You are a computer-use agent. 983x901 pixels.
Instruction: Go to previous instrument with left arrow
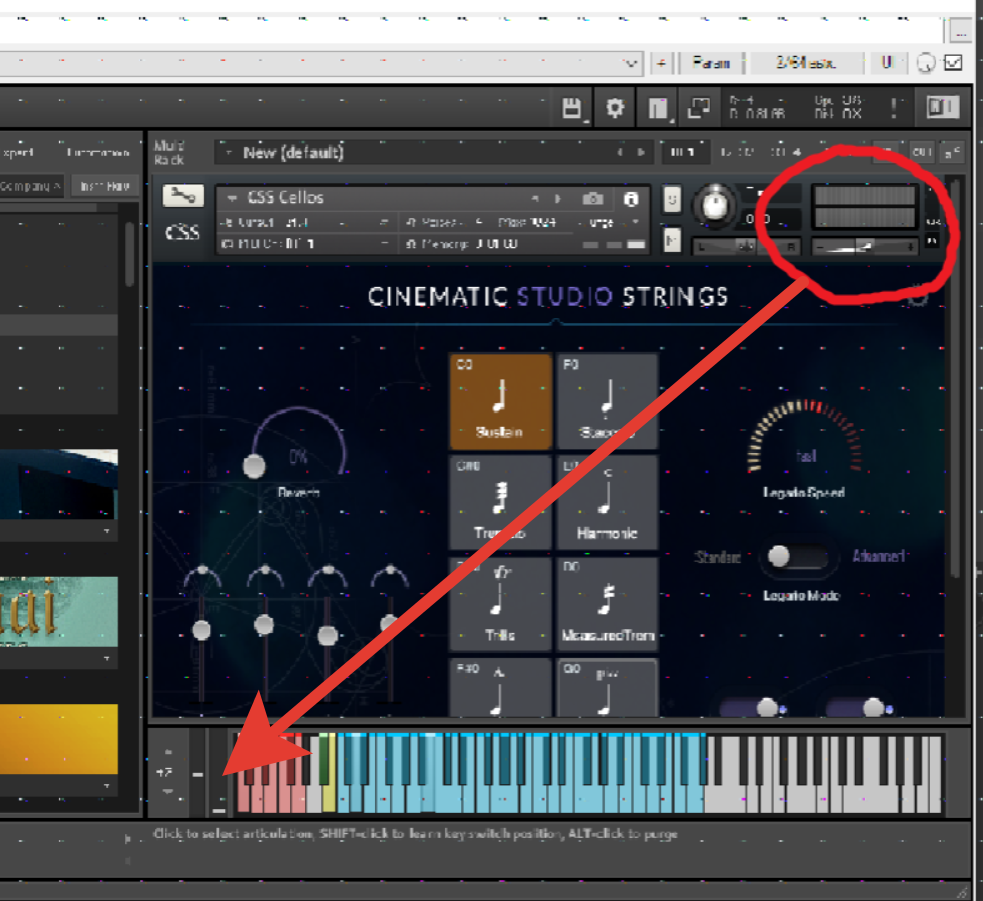pyautogui.click(x=535, y=199)
